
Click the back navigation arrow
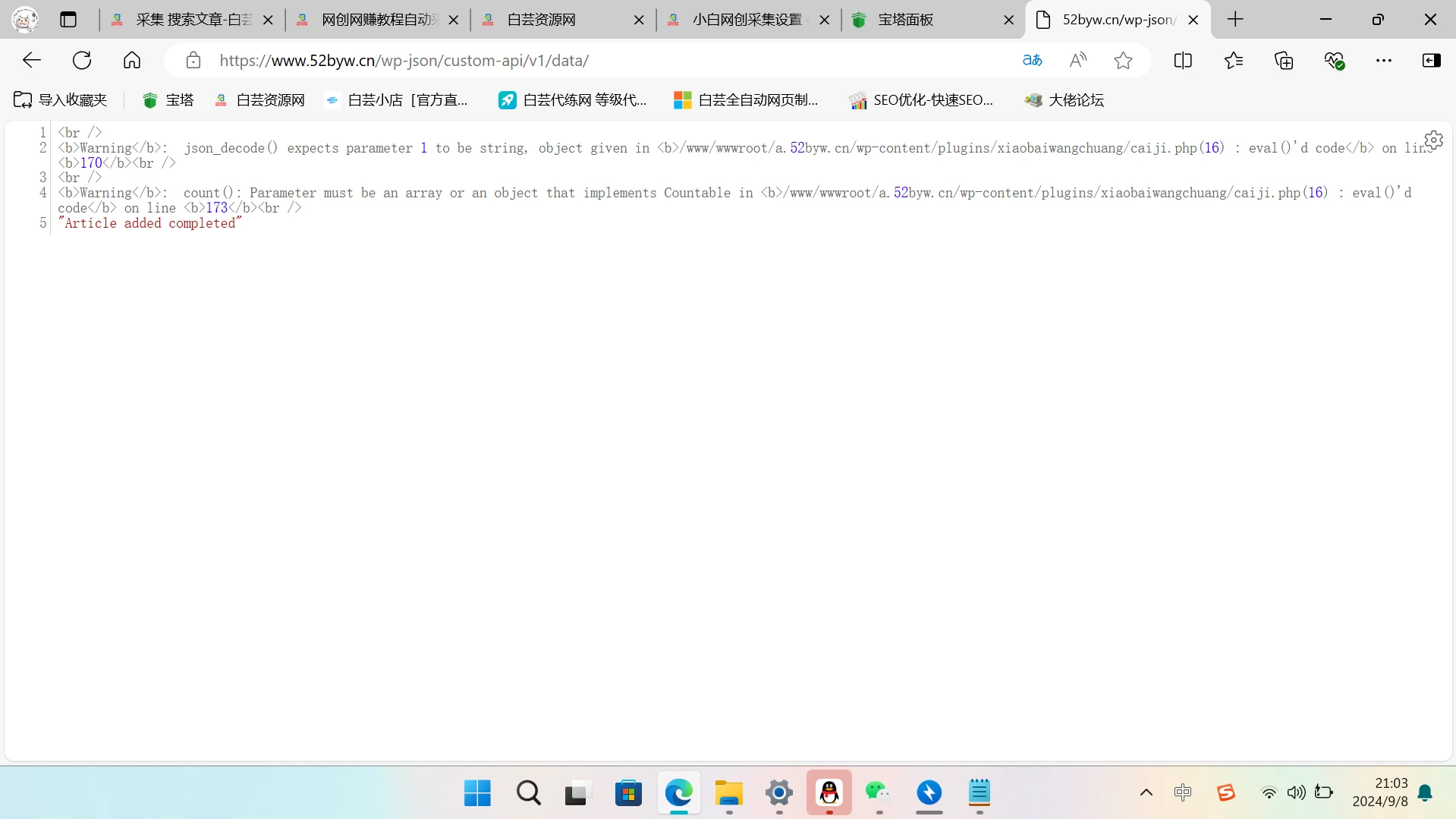pyautogui.click(x=32, y=61)
